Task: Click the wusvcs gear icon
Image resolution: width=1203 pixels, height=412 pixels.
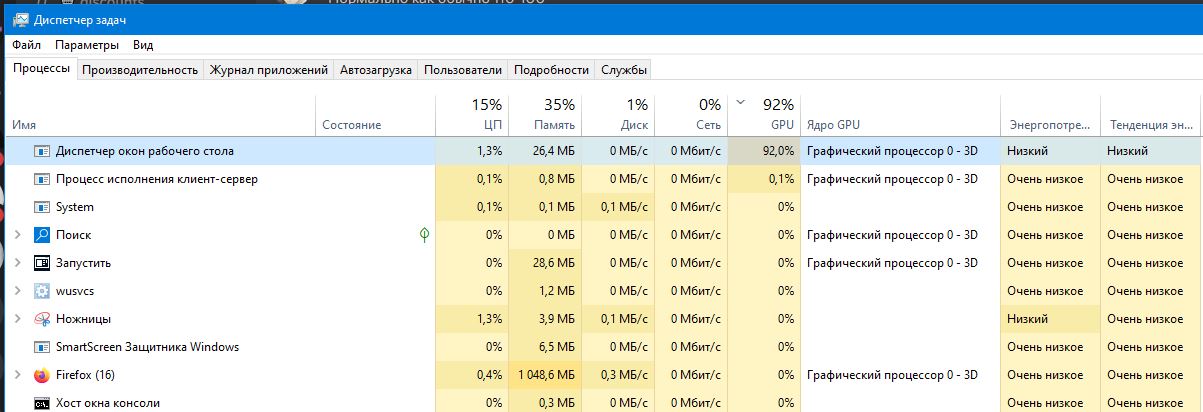Action: tap(41, 291)
